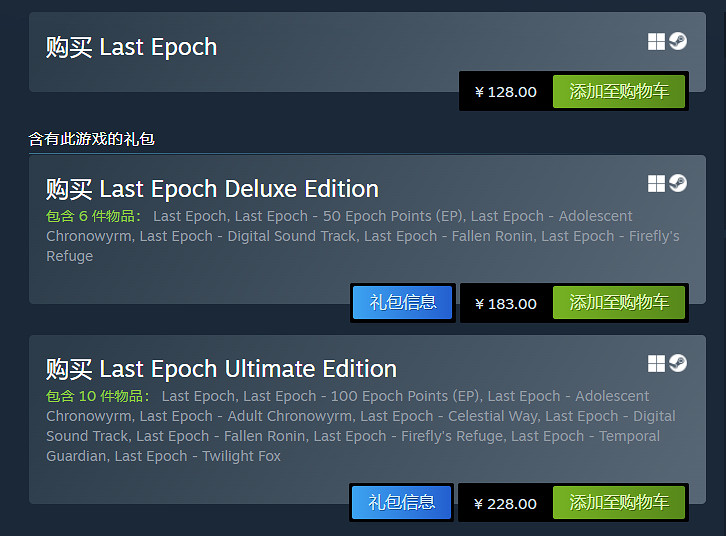The image size is (726, 536).
Task: Click Steam icon in Ultimate Edition box
Action: click(678, 363)
